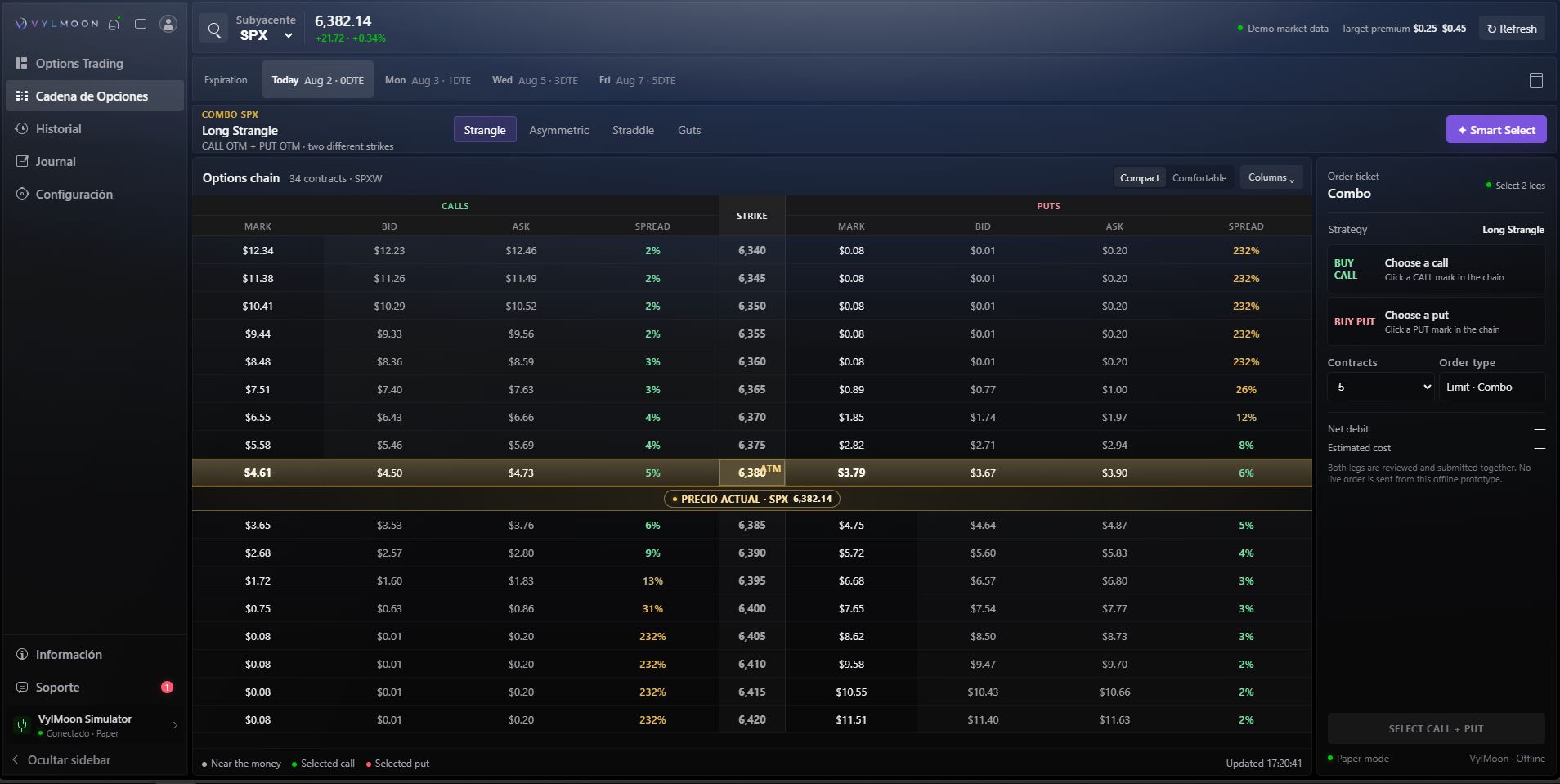Open Configuración in the sidebar

(95, 194)
